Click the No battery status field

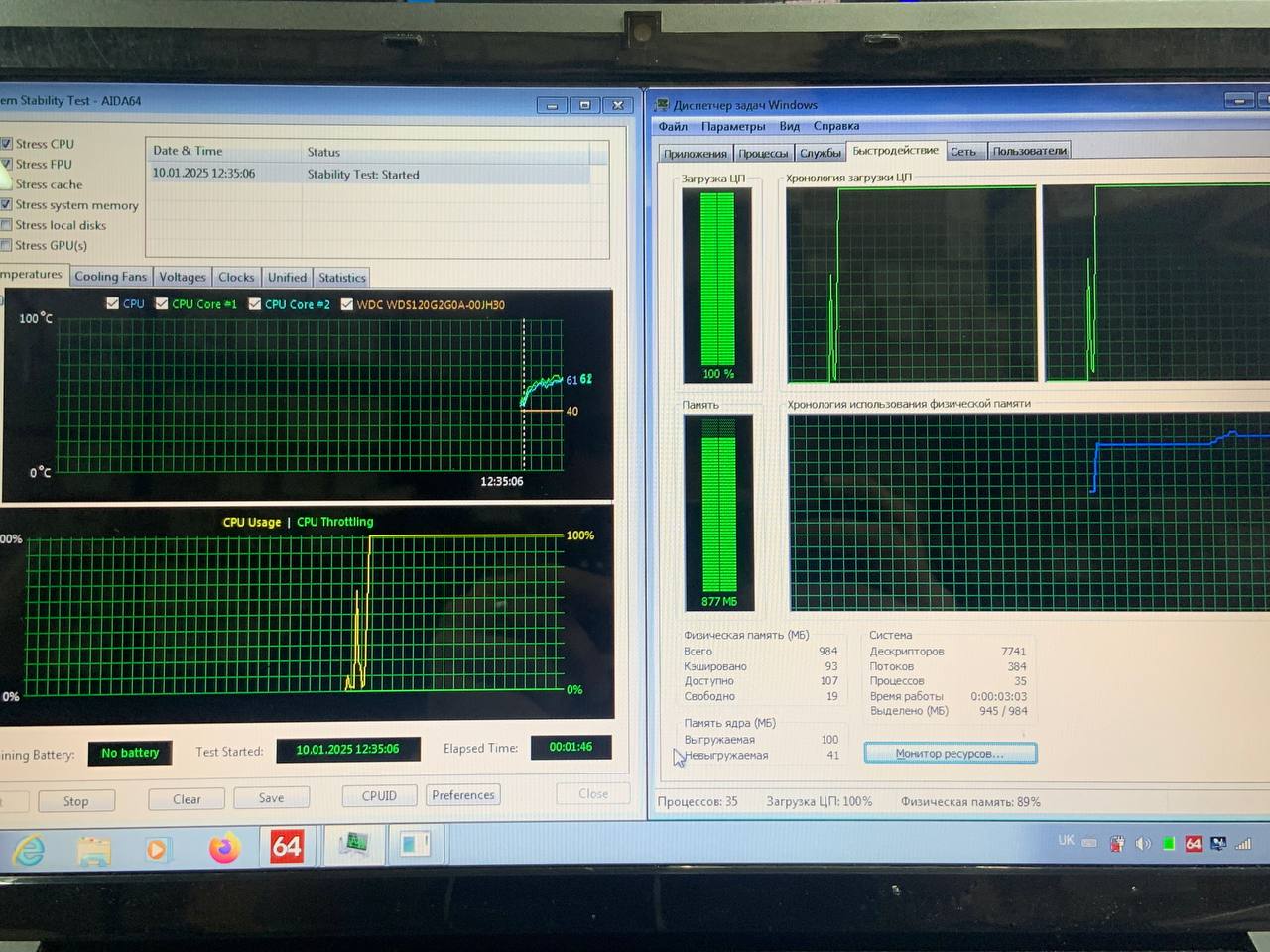130,753
